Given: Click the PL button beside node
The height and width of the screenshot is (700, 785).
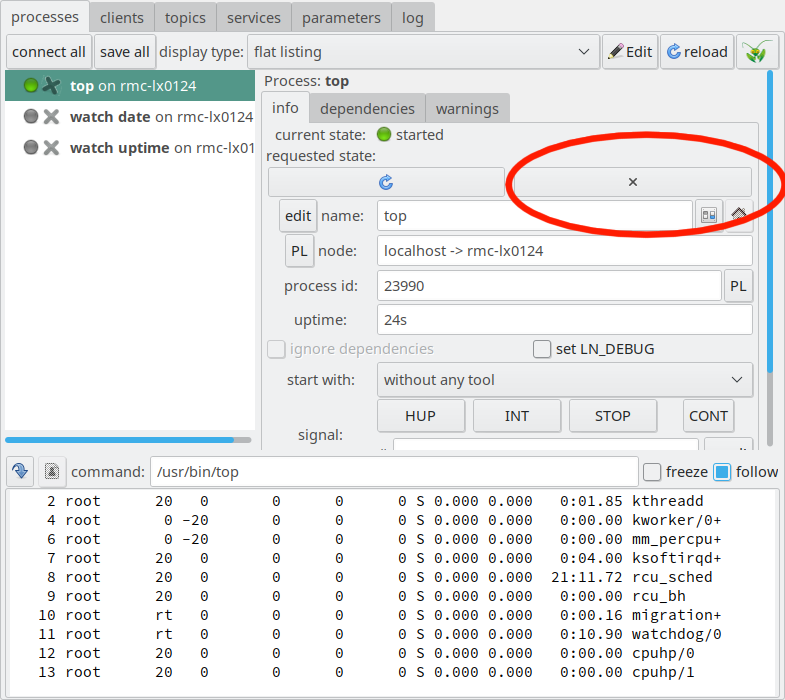Looking at the screenshot, I should [x=299, y=251].
